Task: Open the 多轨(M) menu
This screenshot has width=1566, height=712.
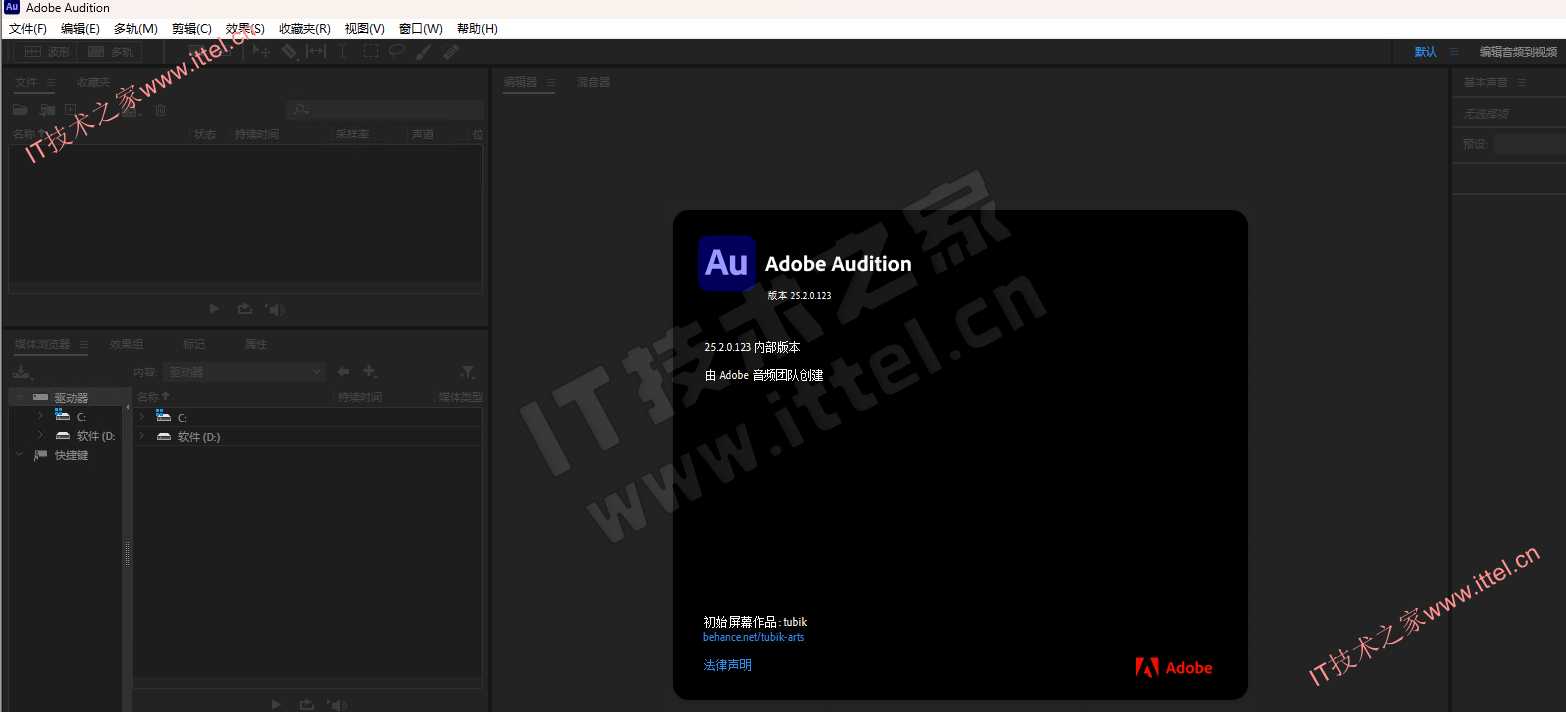Action: (x=136, y=29)
